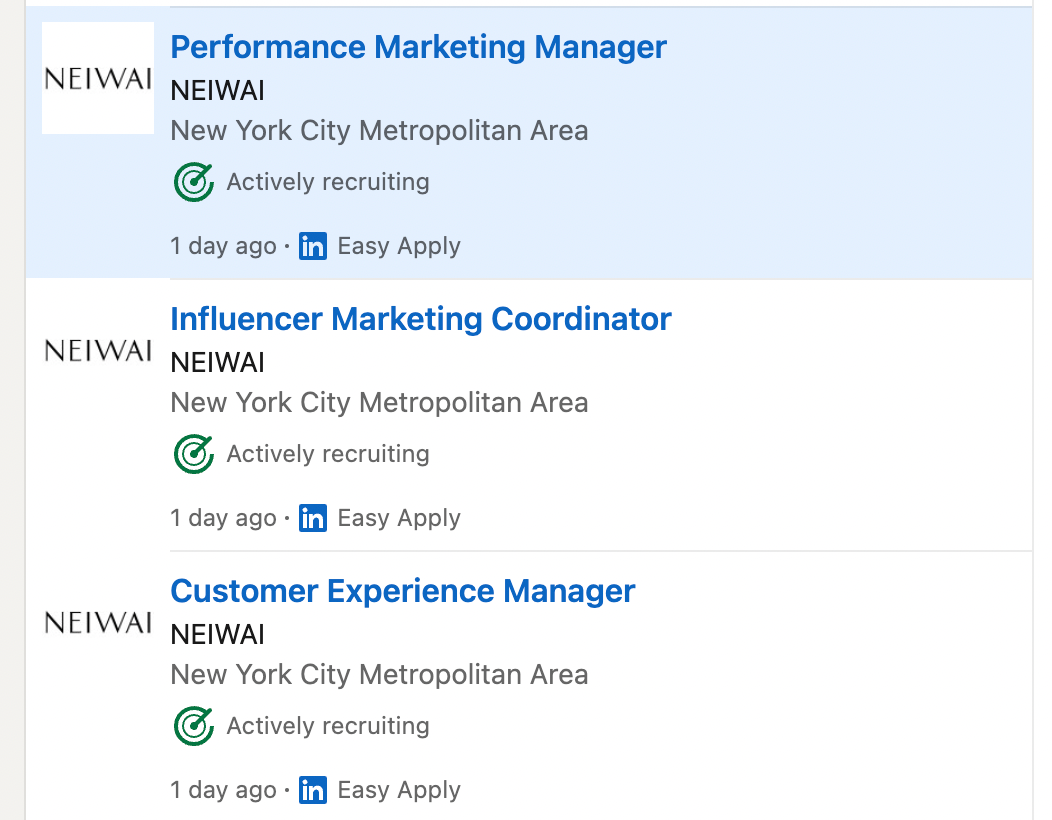Click NEIWAI logo on Performance Marketing listing
The image size is (1052, 820).
click(x=98, y=79)
